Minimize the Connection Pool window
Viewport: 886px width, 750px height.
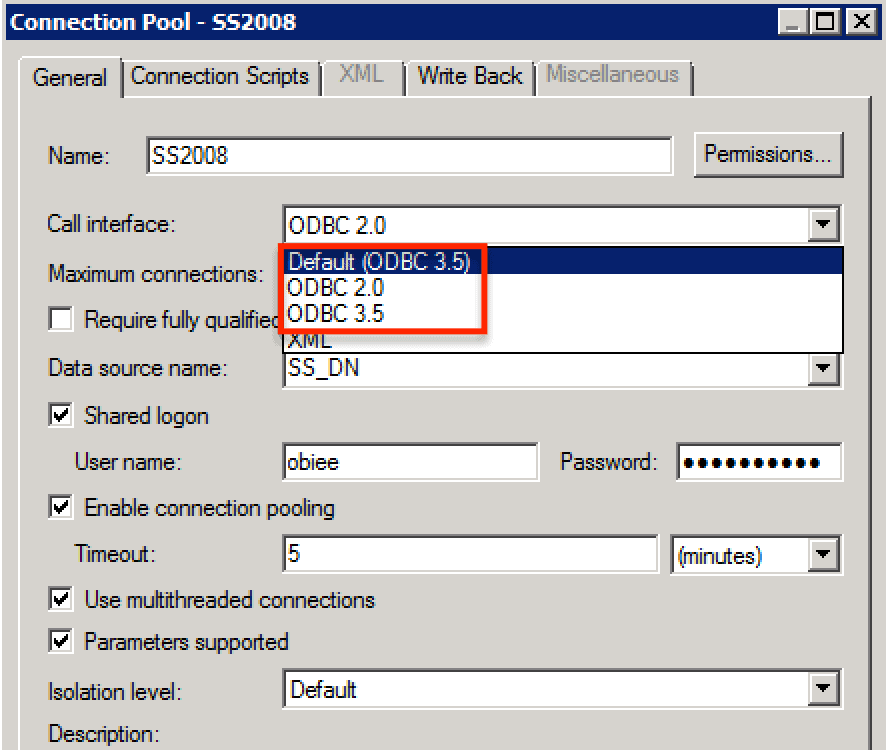792,22
